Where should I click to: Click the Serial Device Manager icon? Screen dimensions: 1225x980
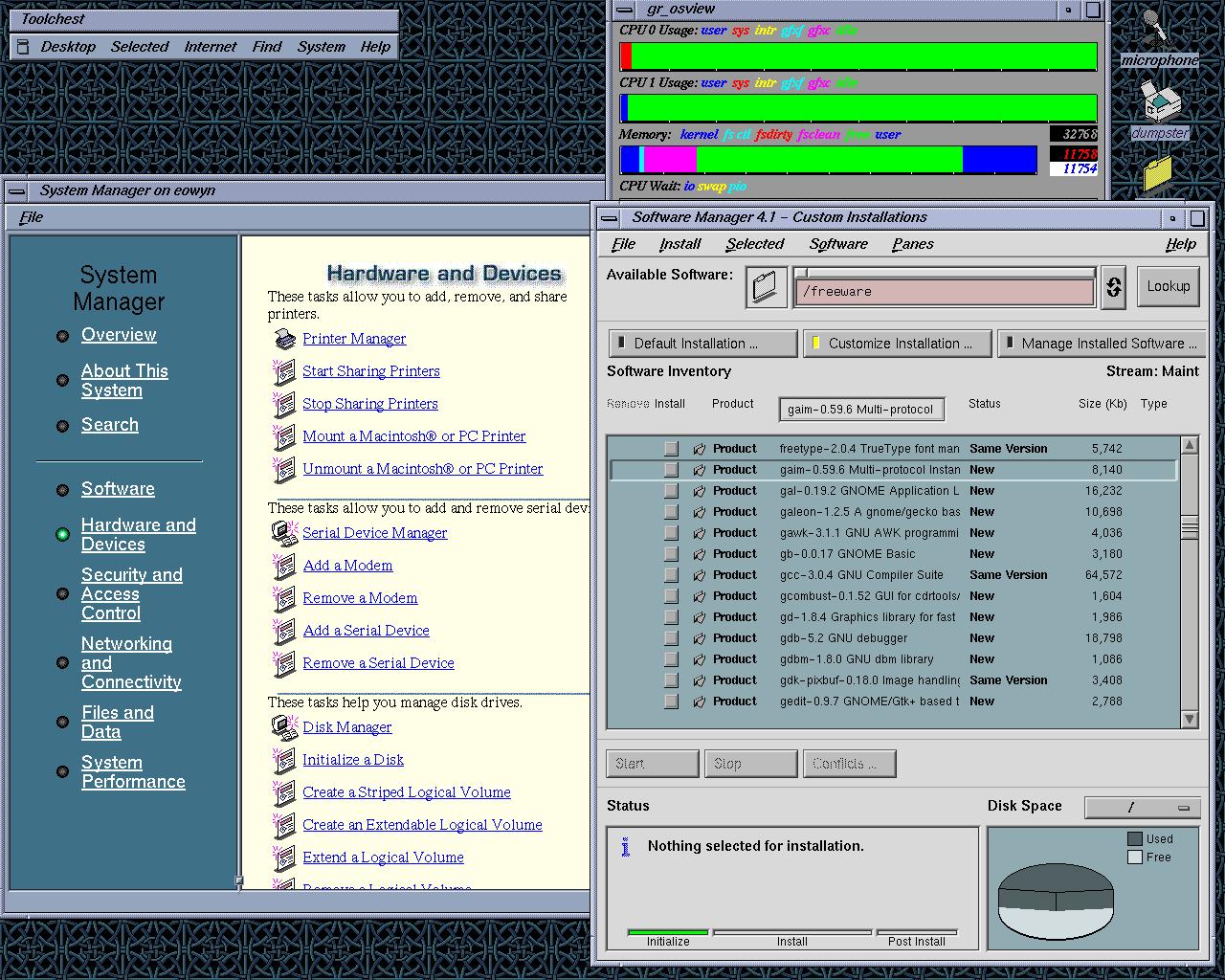(284, 533)
